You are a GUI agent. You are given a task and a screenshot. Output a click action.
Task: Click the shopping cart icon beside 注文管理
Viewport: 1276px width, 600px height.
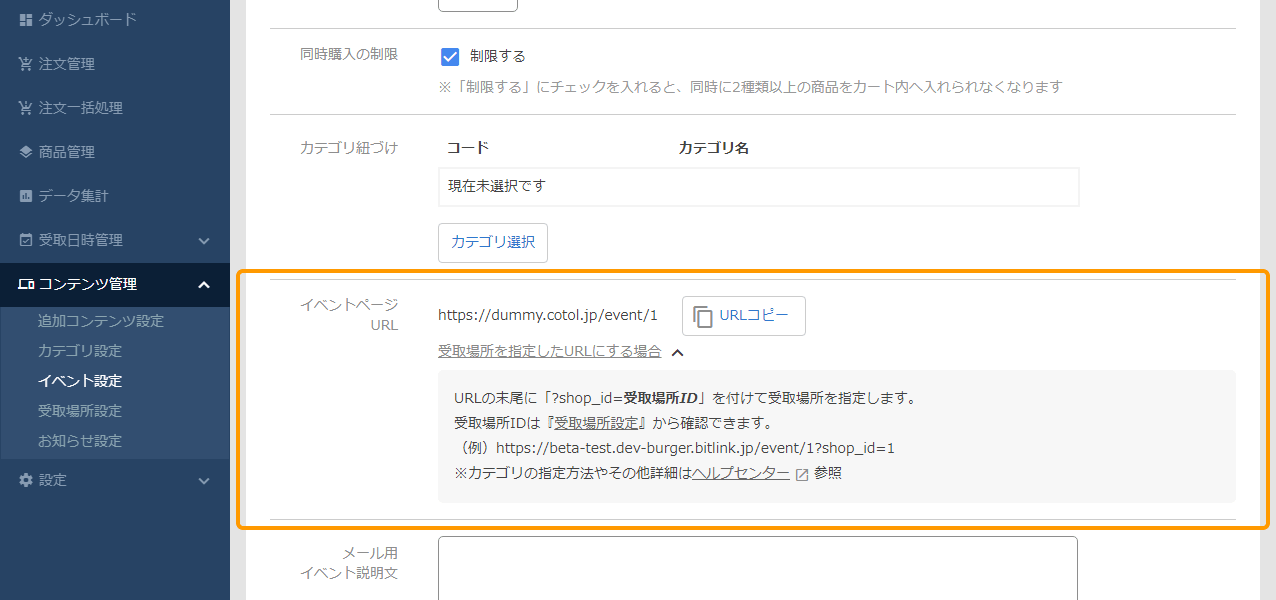tap(26, 64)
